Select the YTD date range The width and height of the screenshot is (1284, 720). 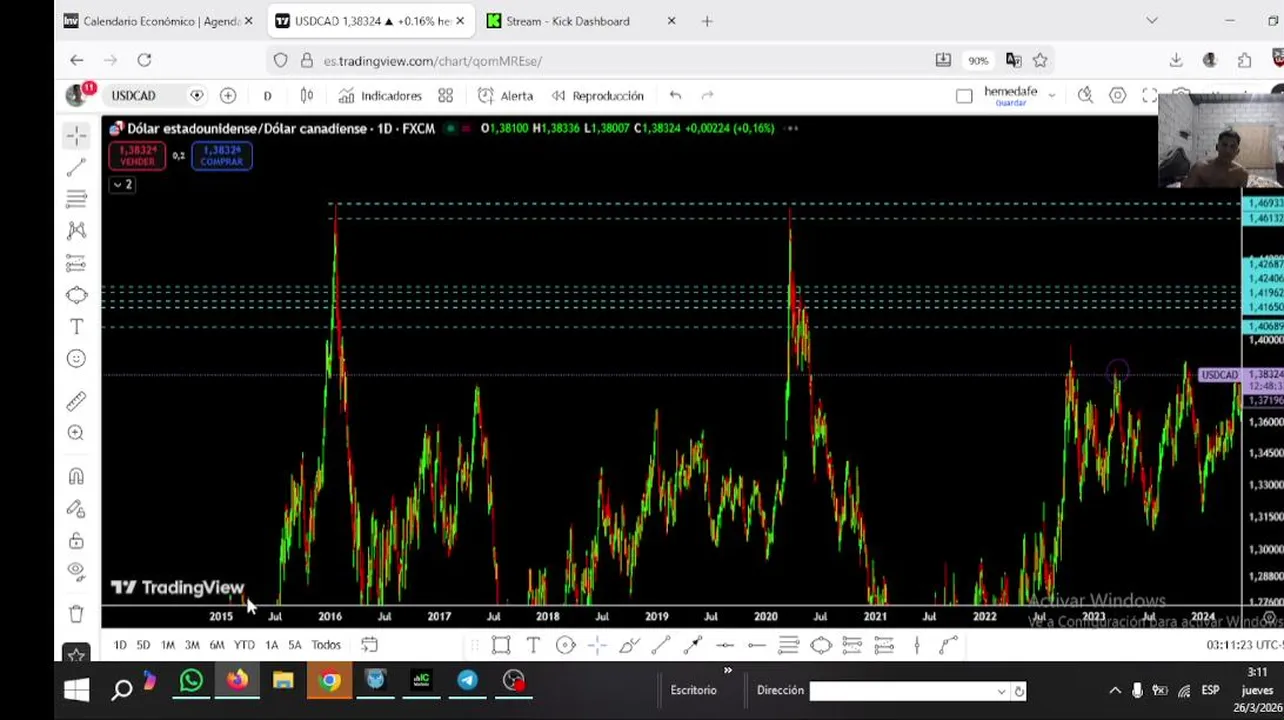point(244,645)
